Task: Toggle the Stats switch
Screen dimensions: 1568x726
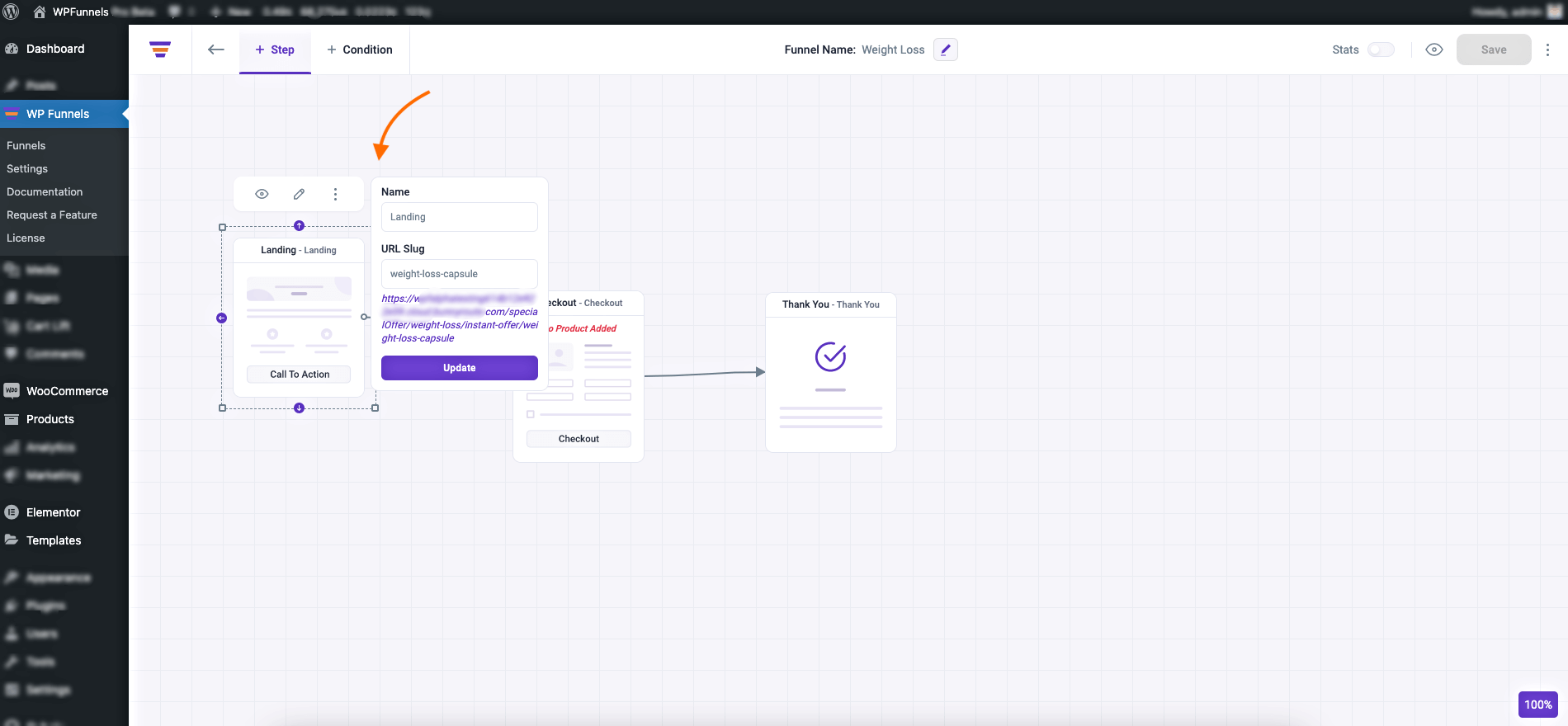Action: tap(1381, 49)
